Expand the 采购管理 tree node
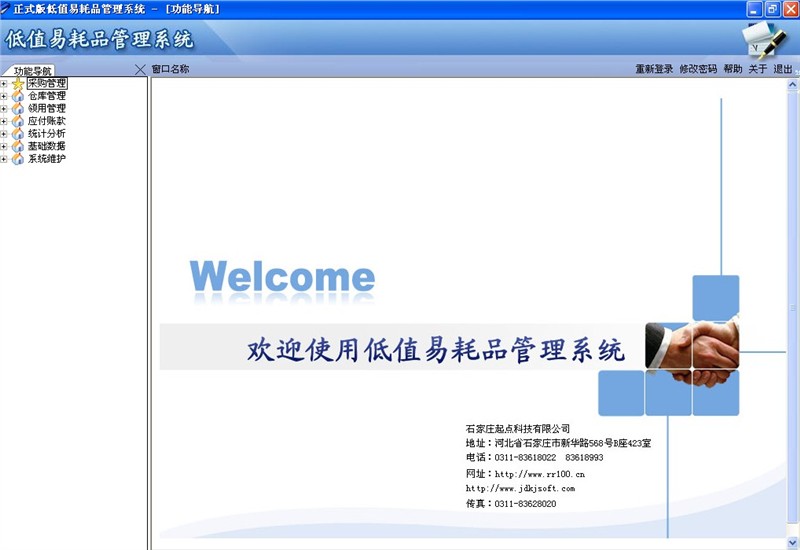Image resolution: width=800 pixels, height=550 pixels. [x=4, y=84]
